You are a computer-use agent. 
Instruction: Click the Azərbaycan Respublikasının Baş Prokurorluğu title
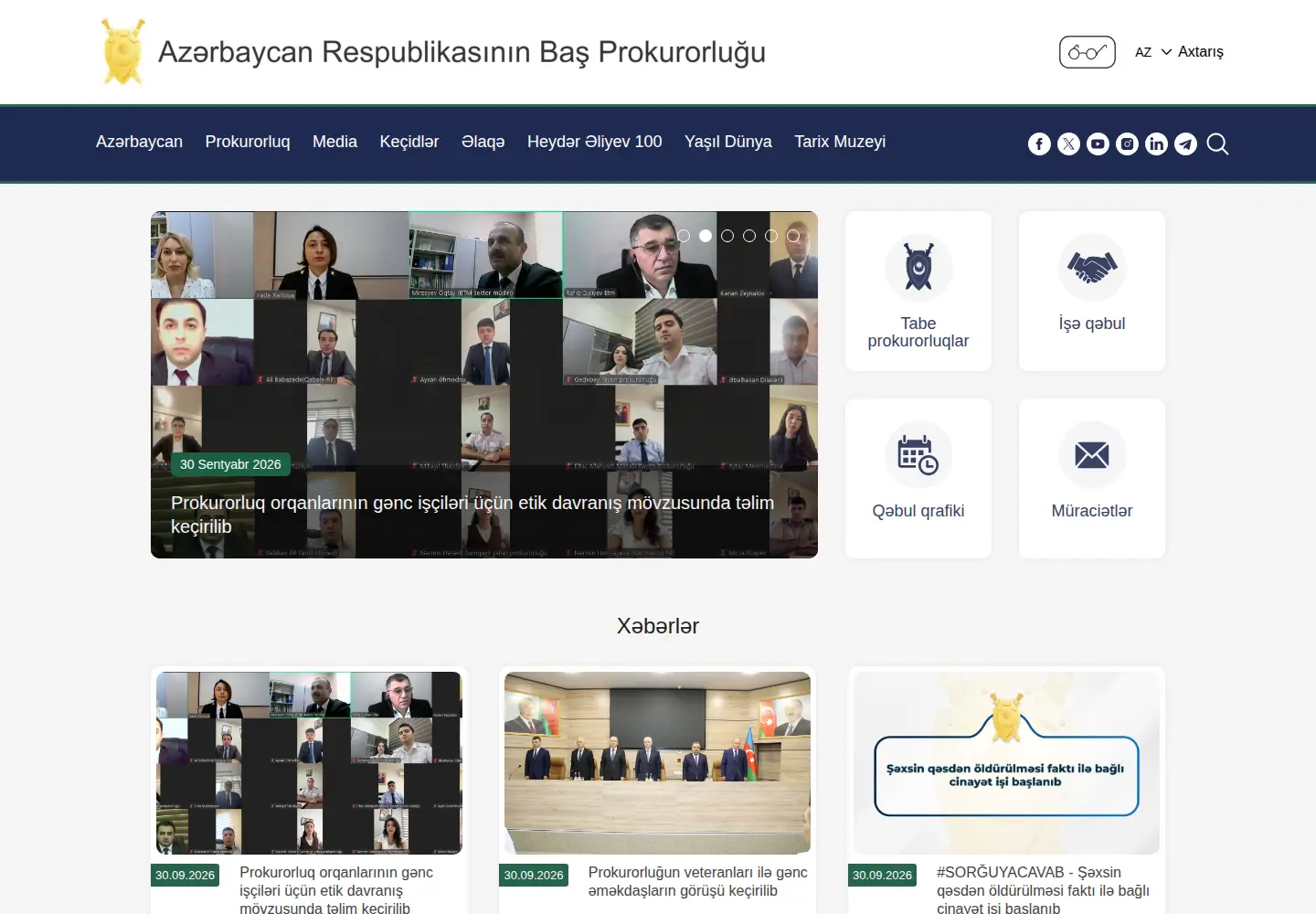pyautogui.click(x=462, y=52)
